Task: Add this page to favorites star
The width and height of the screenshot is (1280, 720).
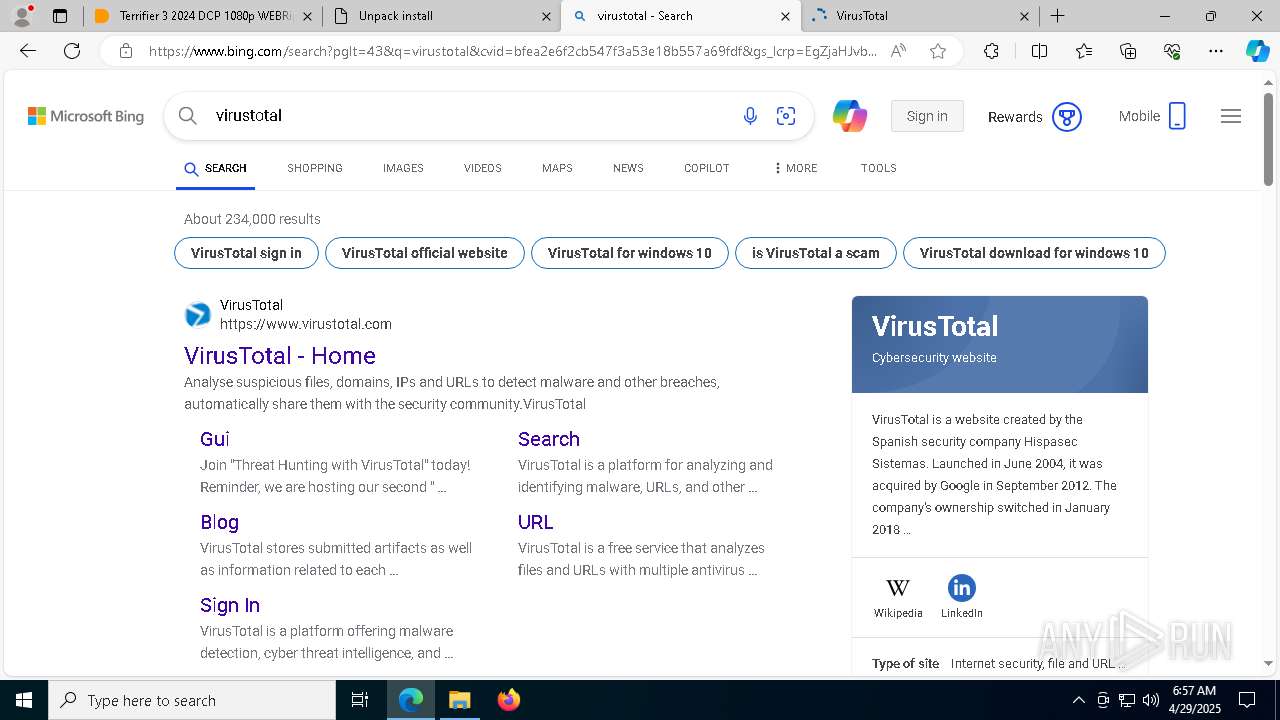Action: pos(938,51)
